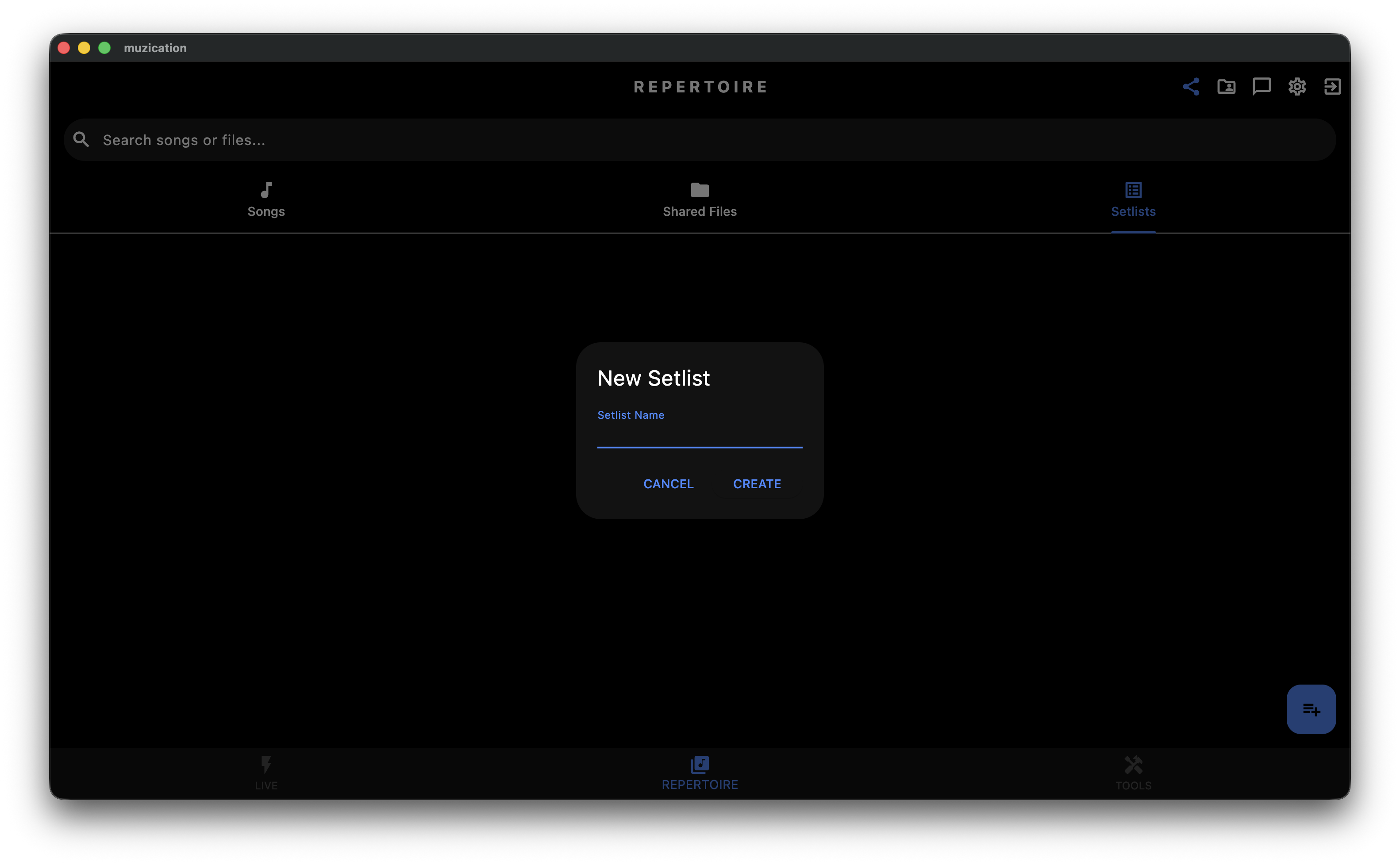
Task: Click the add setlist floating button
Action: coord(1311,709)
